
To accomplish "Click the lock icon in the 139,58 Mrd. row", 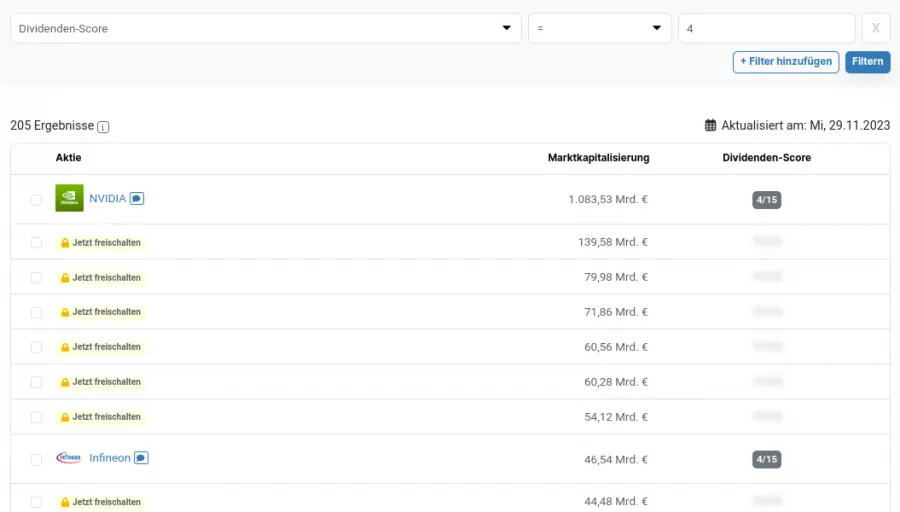I will pos(65,243).
